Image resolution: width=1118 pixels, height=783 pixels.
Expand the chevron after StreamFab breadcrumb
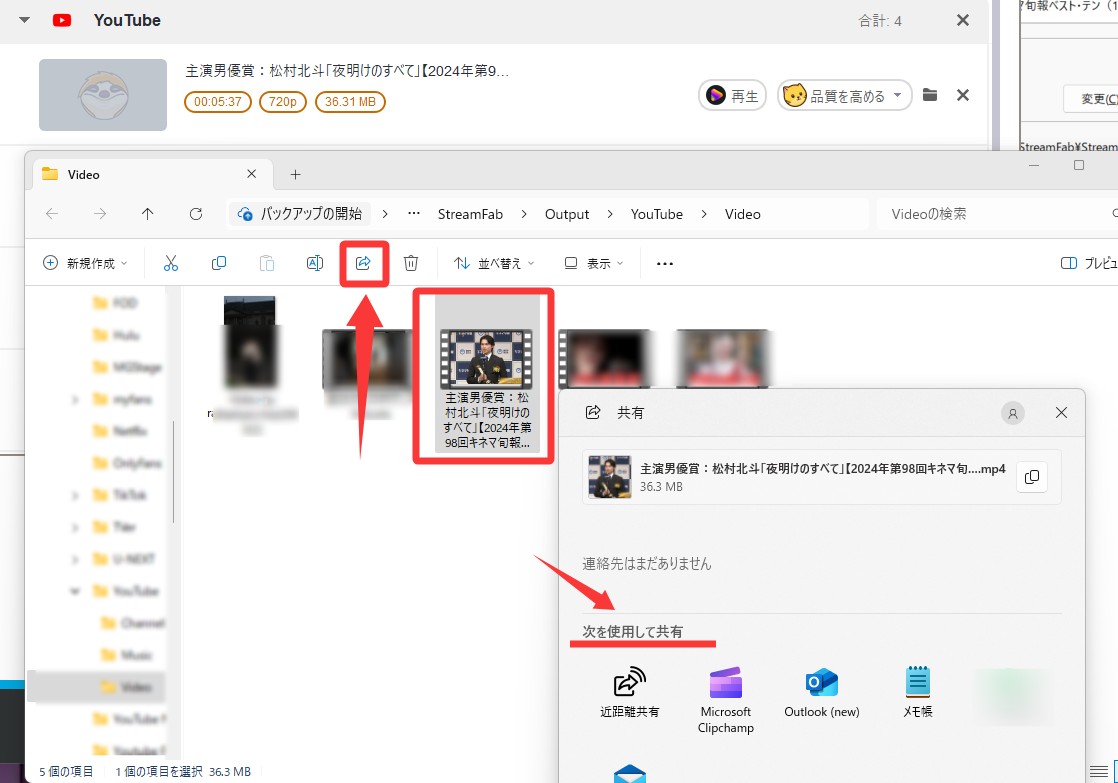[x=524, y=214]
